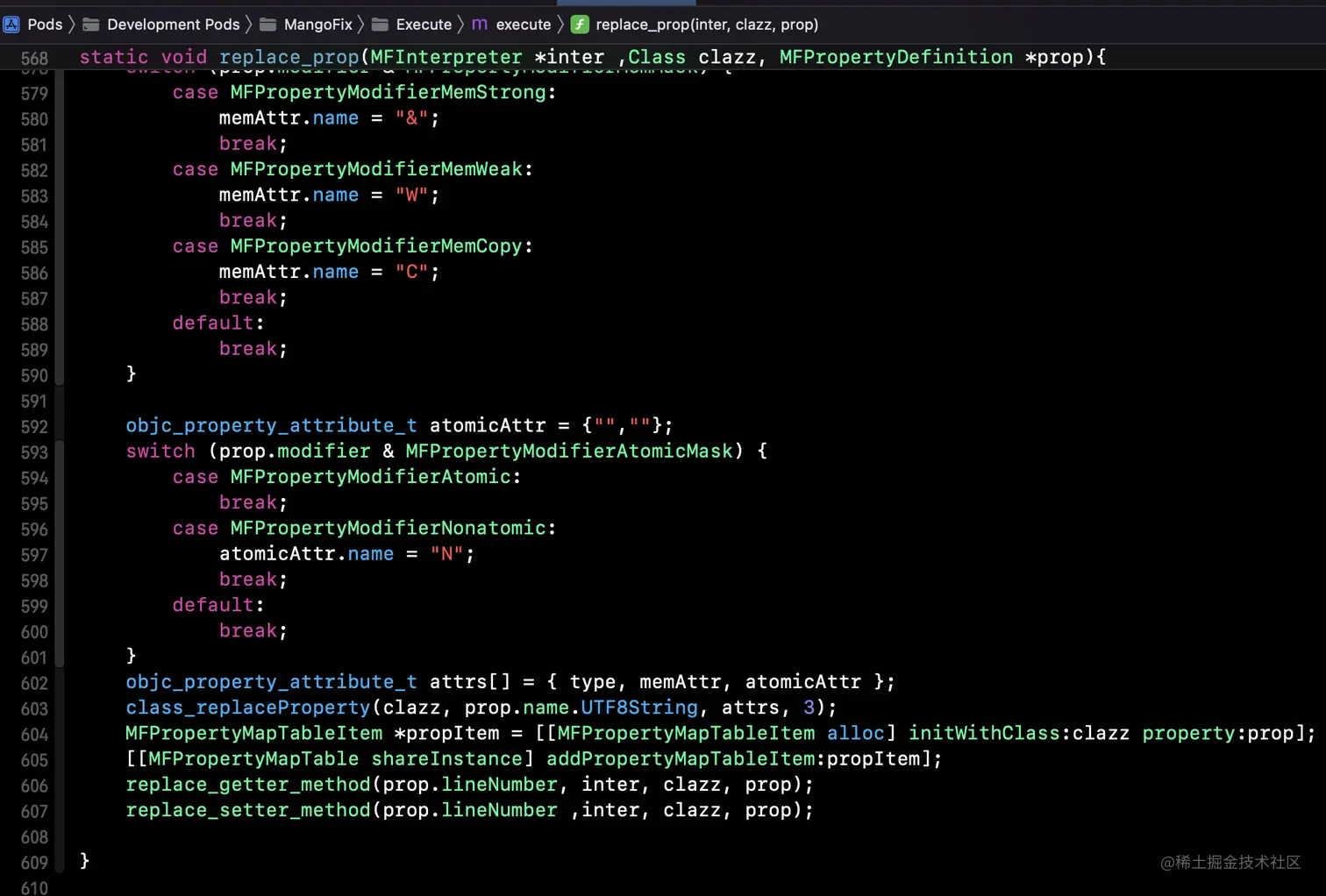This screenshot has height=896, width=1326.
Task: Click the 'm' file icon for execute
Action: tap(480, 25)
